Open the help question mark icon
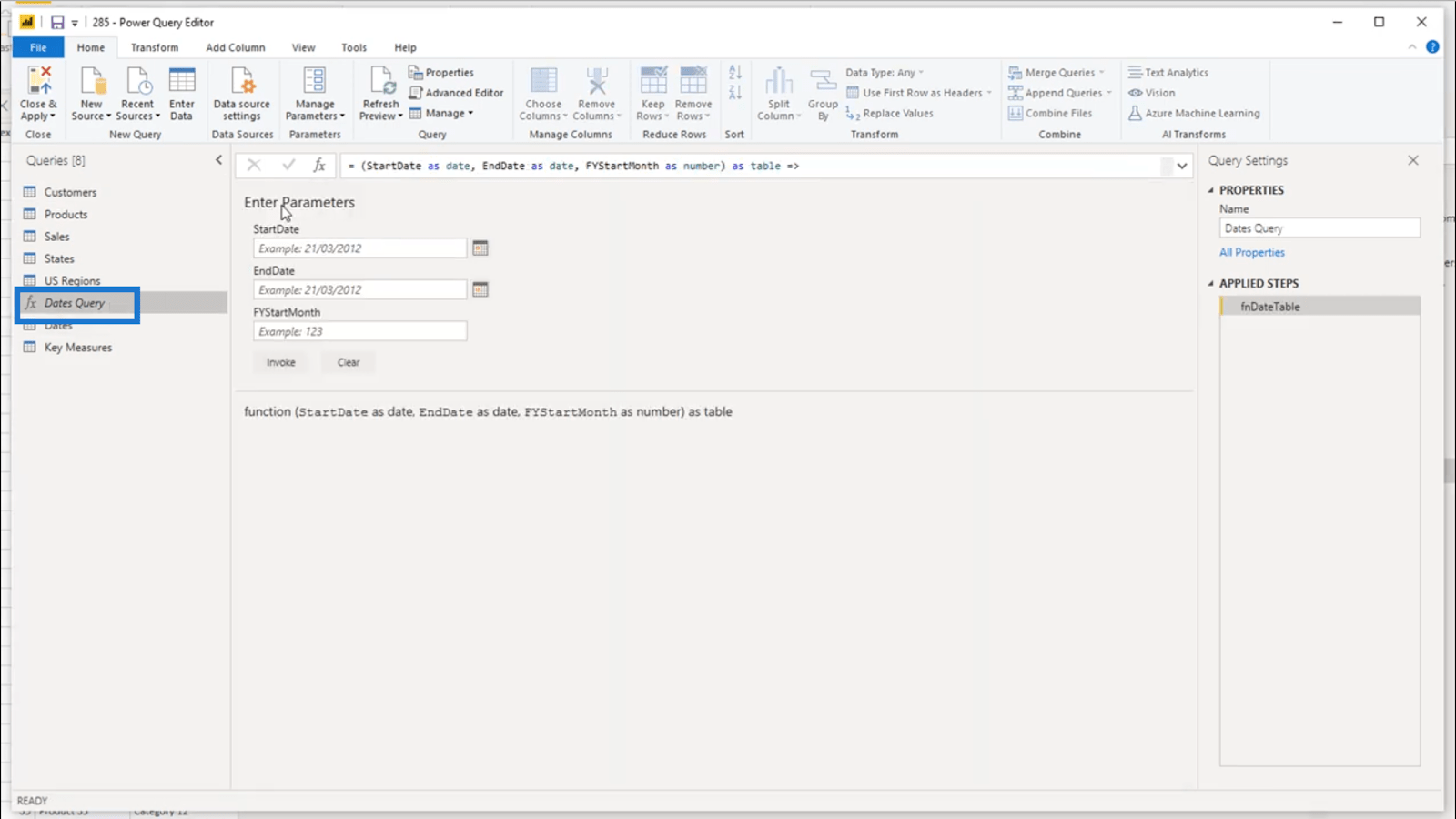 pos(1432,47)
